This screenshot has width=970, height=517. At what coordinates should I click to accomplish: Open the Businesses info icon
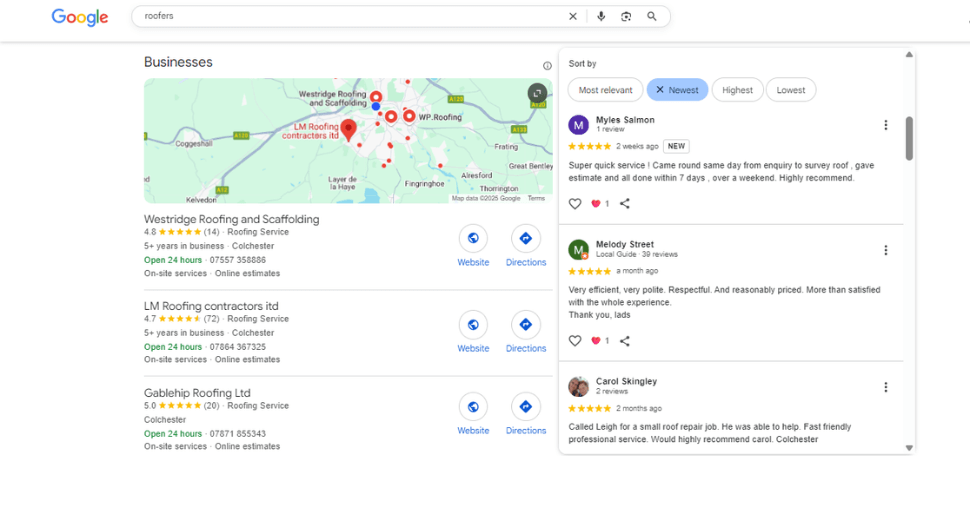(547, 66)
